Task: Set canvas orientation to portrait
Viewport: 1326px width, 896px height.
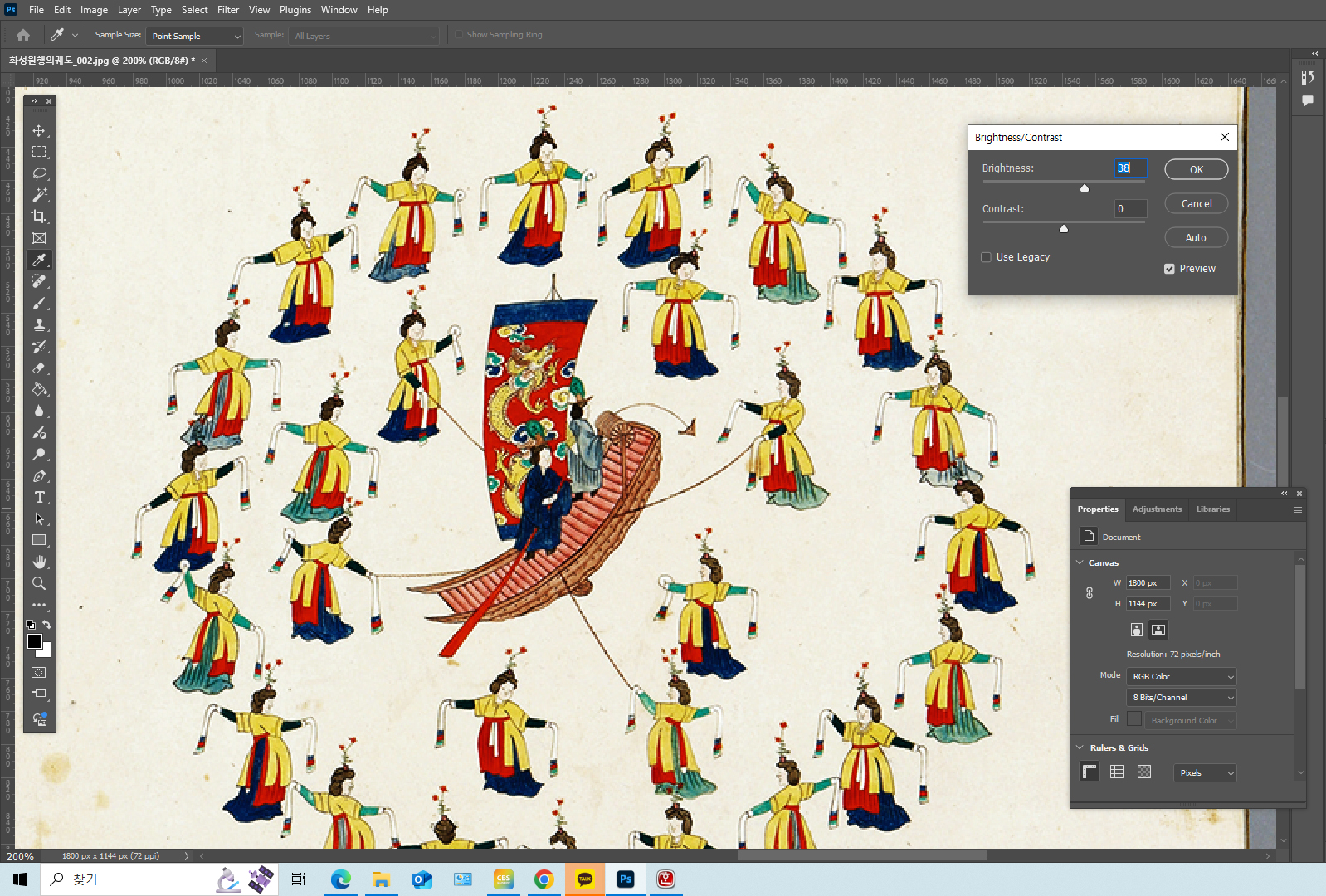Action: (1137, 630)
